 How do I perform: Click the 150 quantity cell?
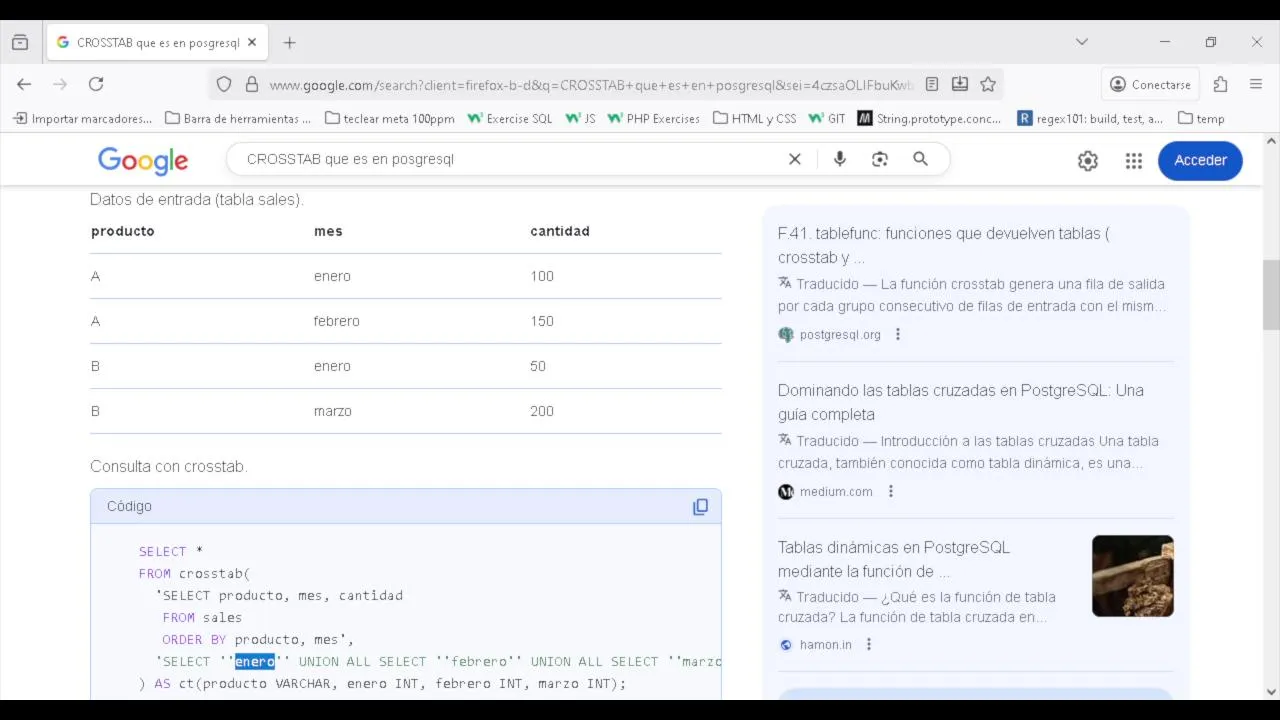click(541, 321)
